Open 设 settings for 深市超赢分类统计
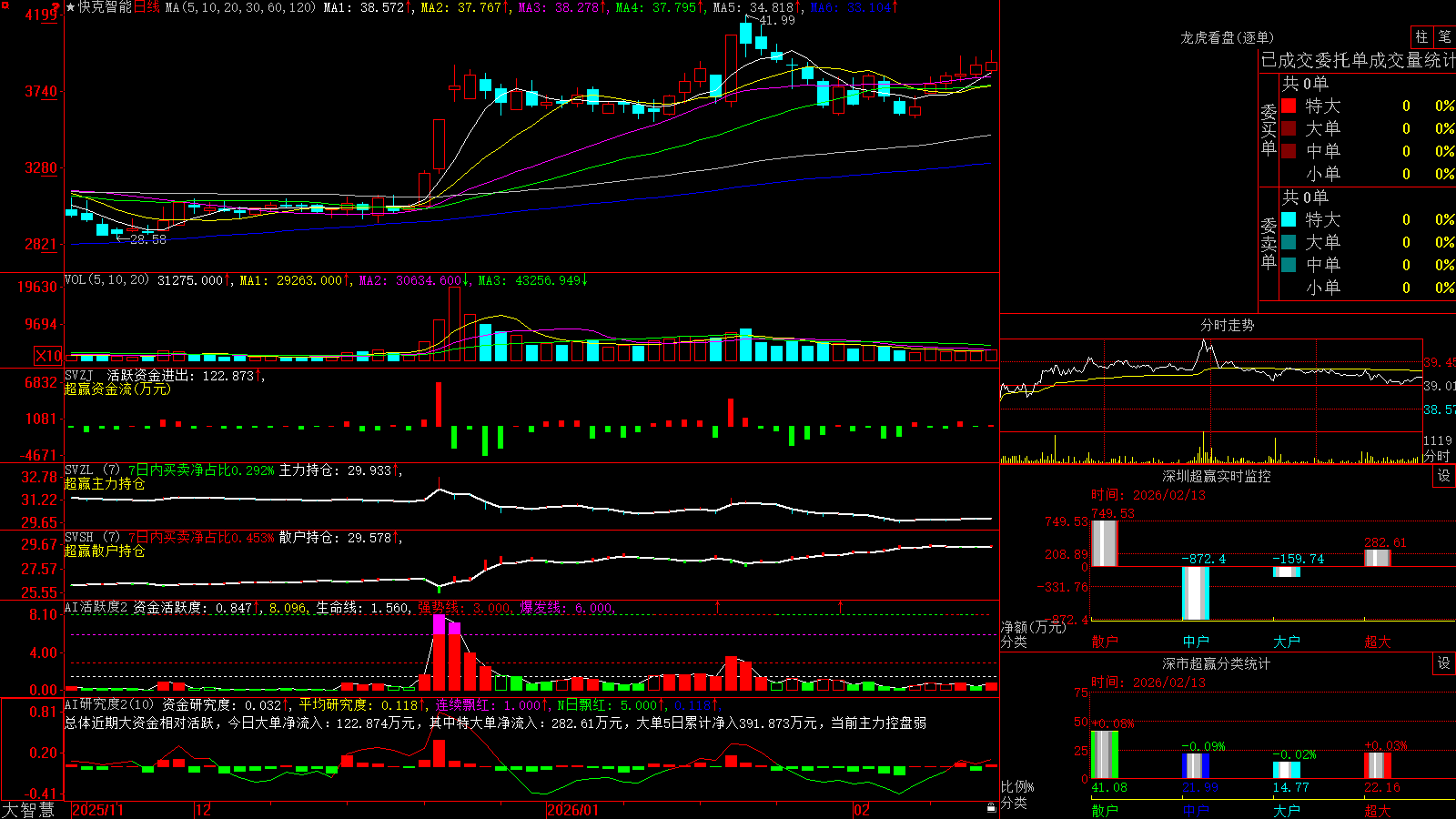Screen dimensions: 1456x819 pyautogui.click(x=1444, y=663)
